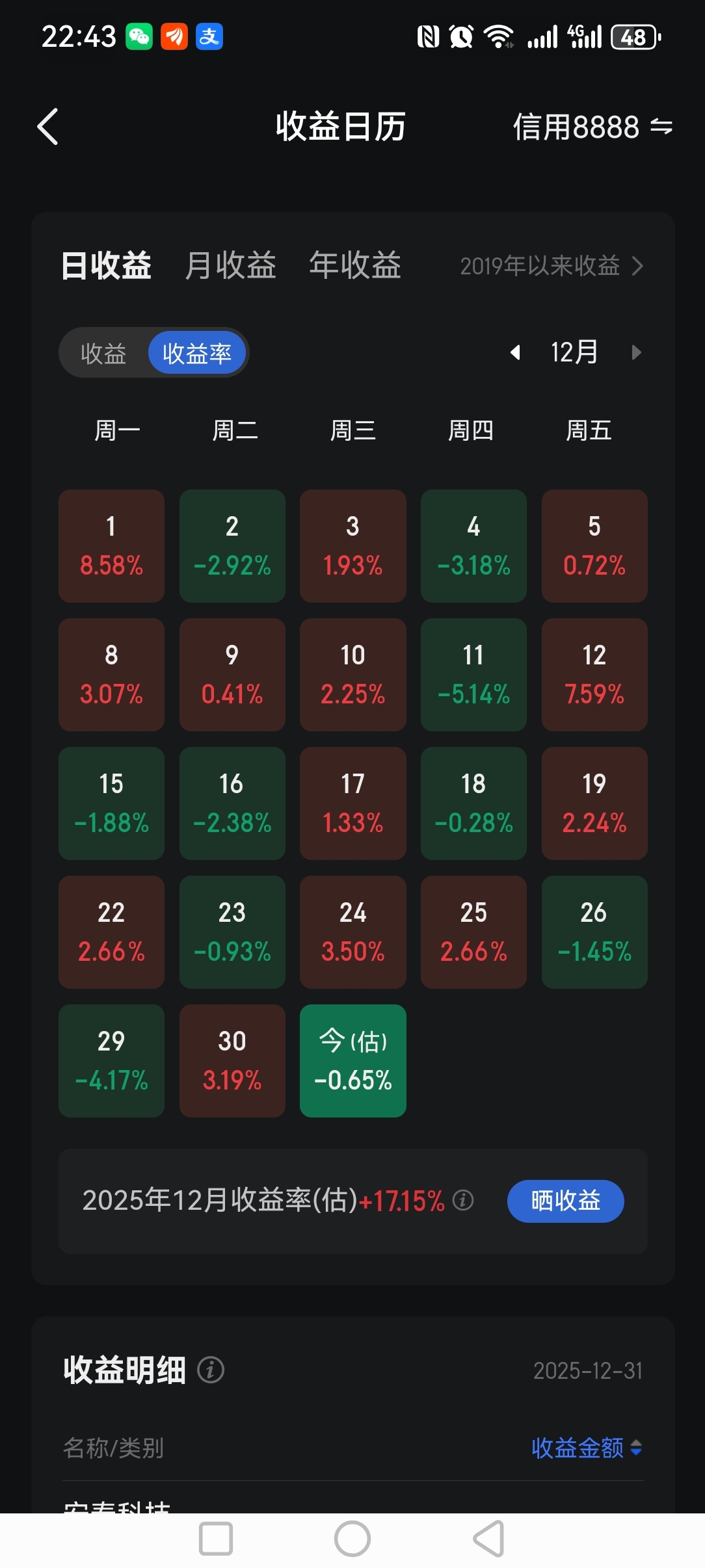Select December 1 cell showing 8.58%
Viewport: 705px width, 1568px height.
point(111,546)
